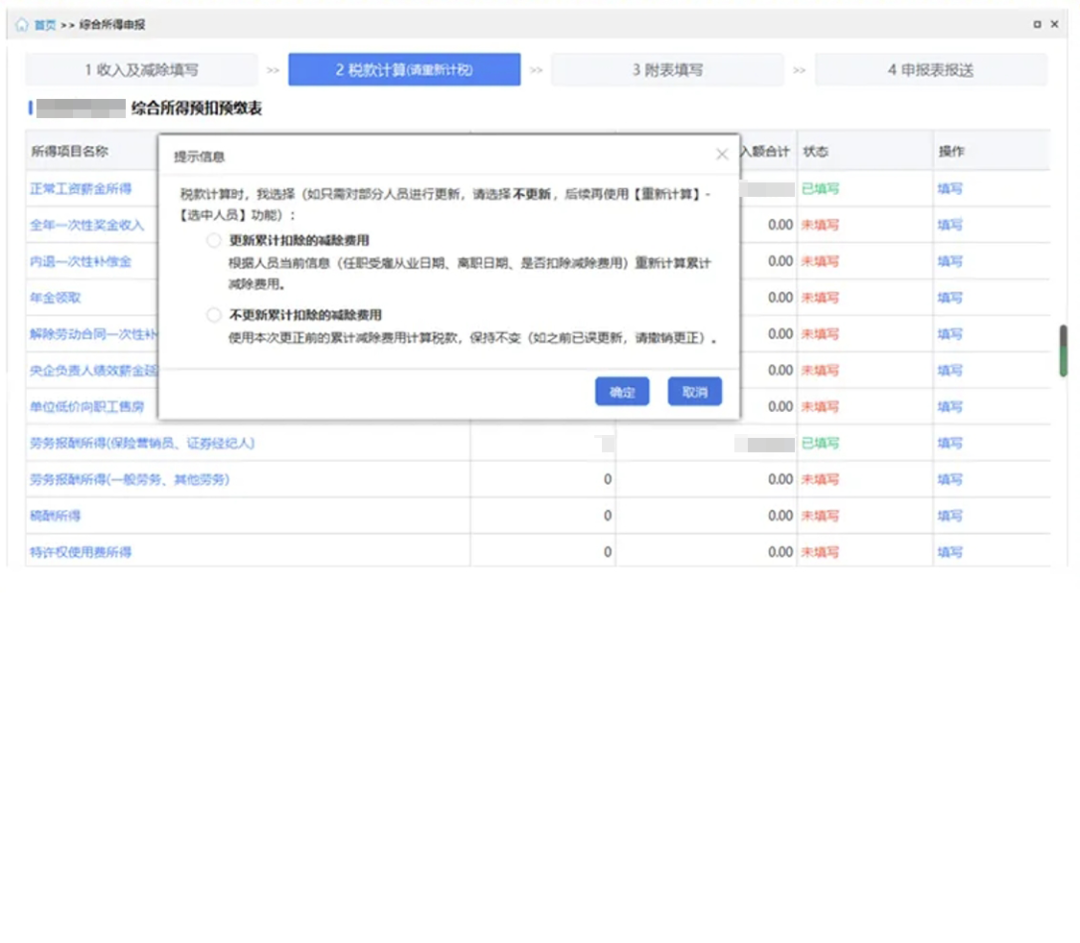
Task: Open step 3 附表填写 tab
Action: click(x=667, y=70)
